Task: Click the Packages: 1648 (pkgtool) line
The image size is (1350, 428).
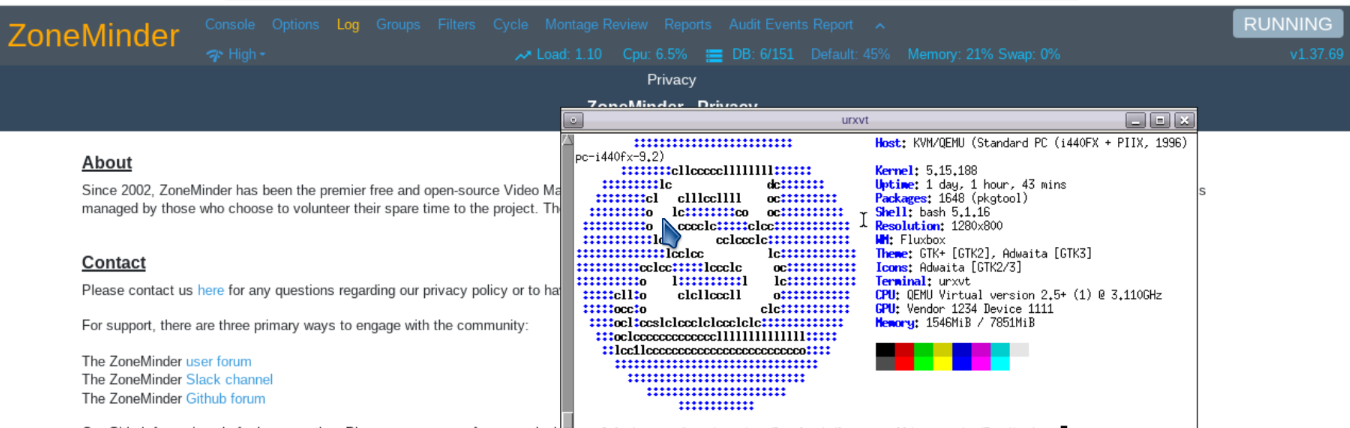Action: pyautogui.click(x=951, y=199)
